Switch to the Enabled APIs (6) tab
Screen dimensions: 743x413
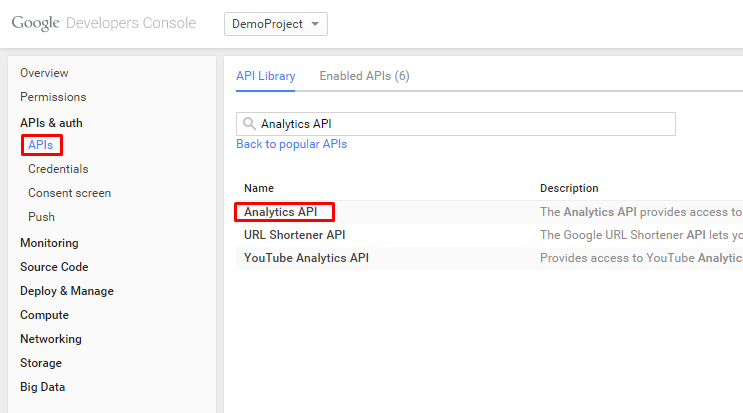364,76
